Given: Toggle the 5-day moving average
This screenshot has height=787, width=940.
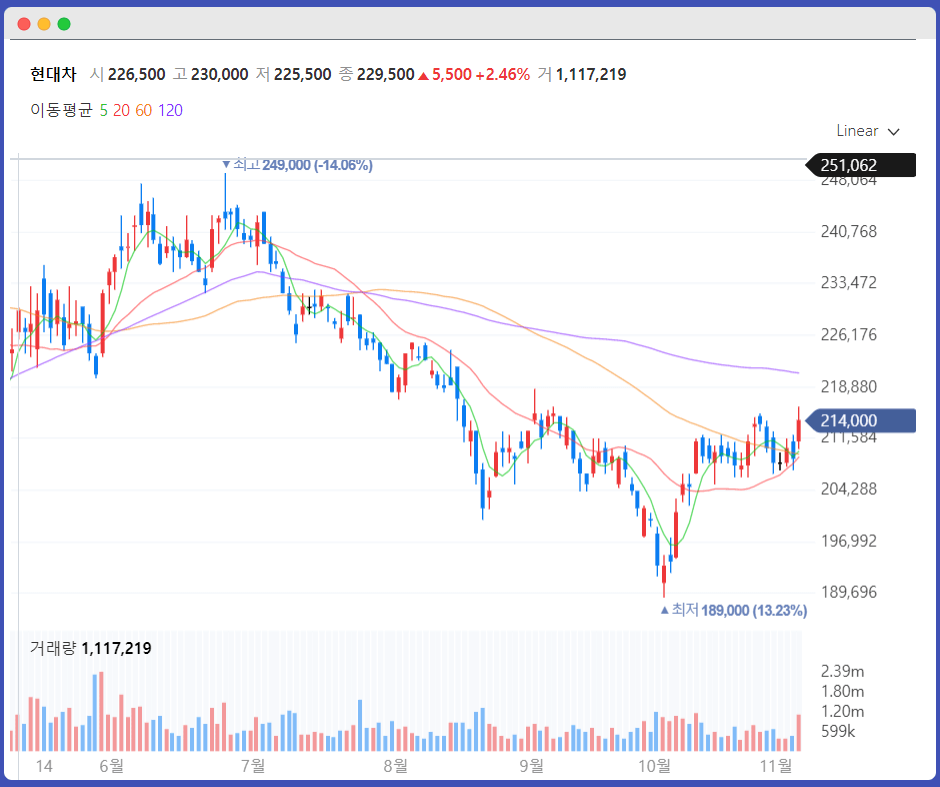Looking at the screenshot, I should (x=104, y=110).
